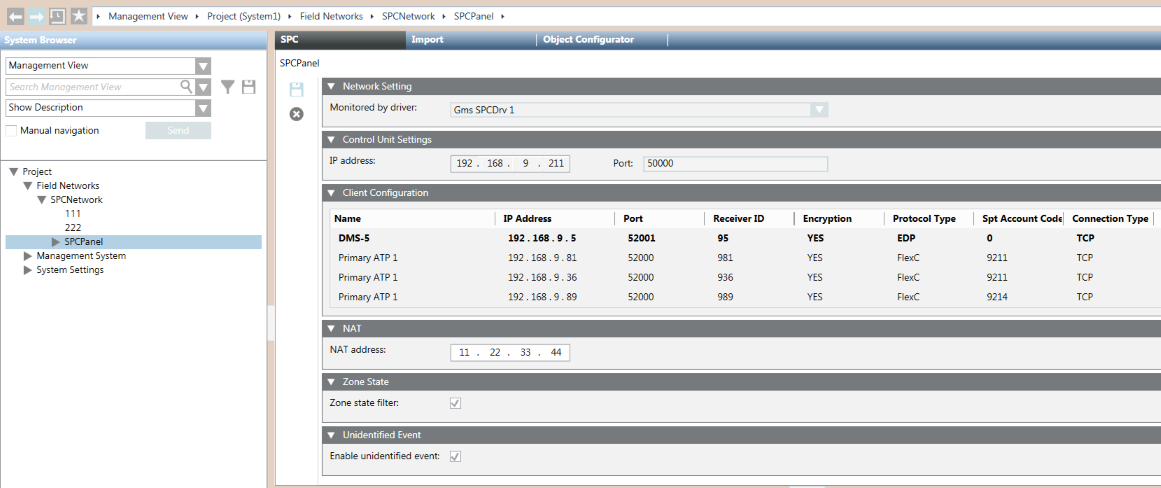This screenshot has height=488, width=1161.
Task: Click the search magnifier icon
Action: coord(186,87)
